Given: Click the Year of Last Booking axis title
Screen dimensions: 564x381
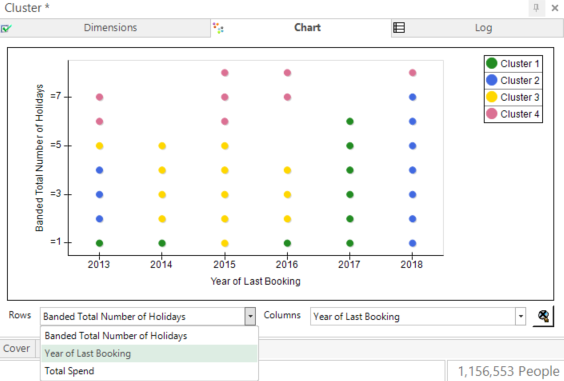Looking at the screenshot, I should [x=255, y=281].
